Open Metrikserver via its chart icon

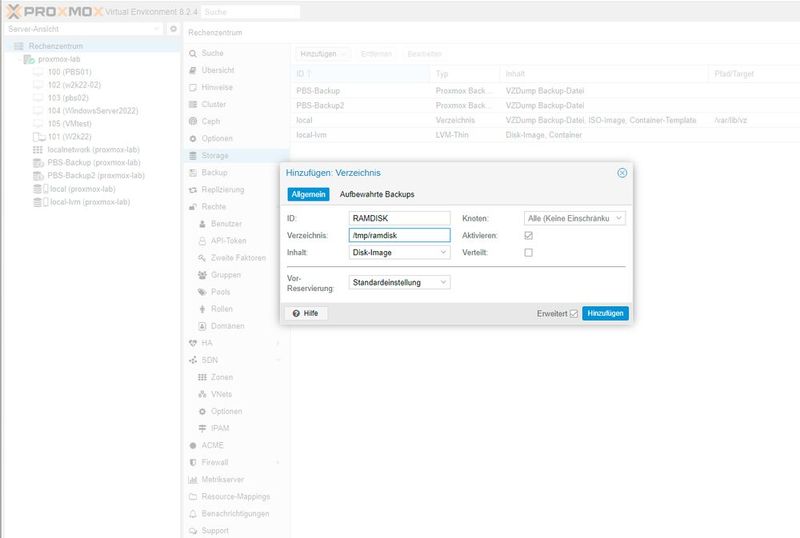[x=193, y=479]
